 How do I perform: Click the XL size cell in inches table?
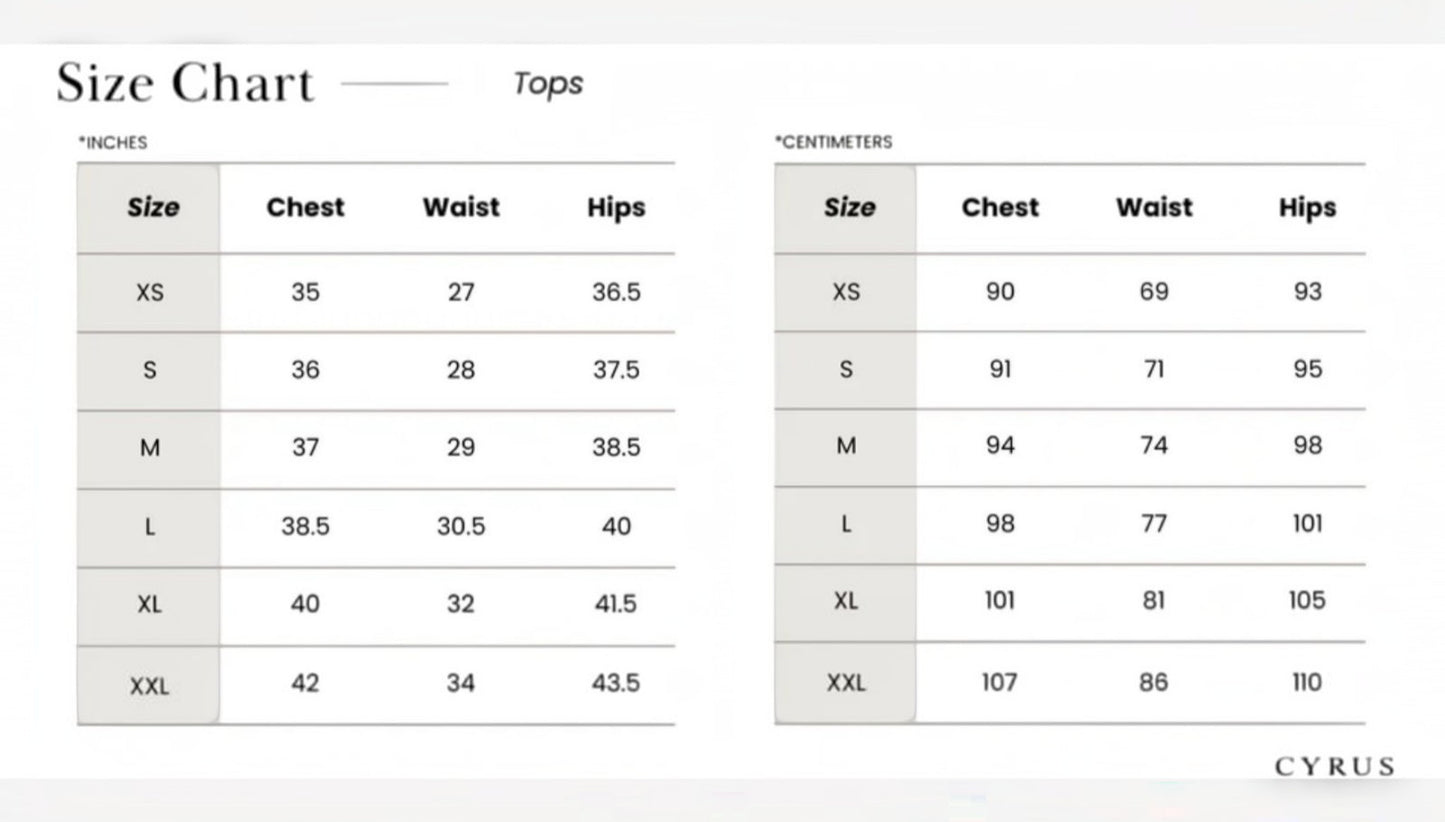pyautogui.click(x=149, y=606)
